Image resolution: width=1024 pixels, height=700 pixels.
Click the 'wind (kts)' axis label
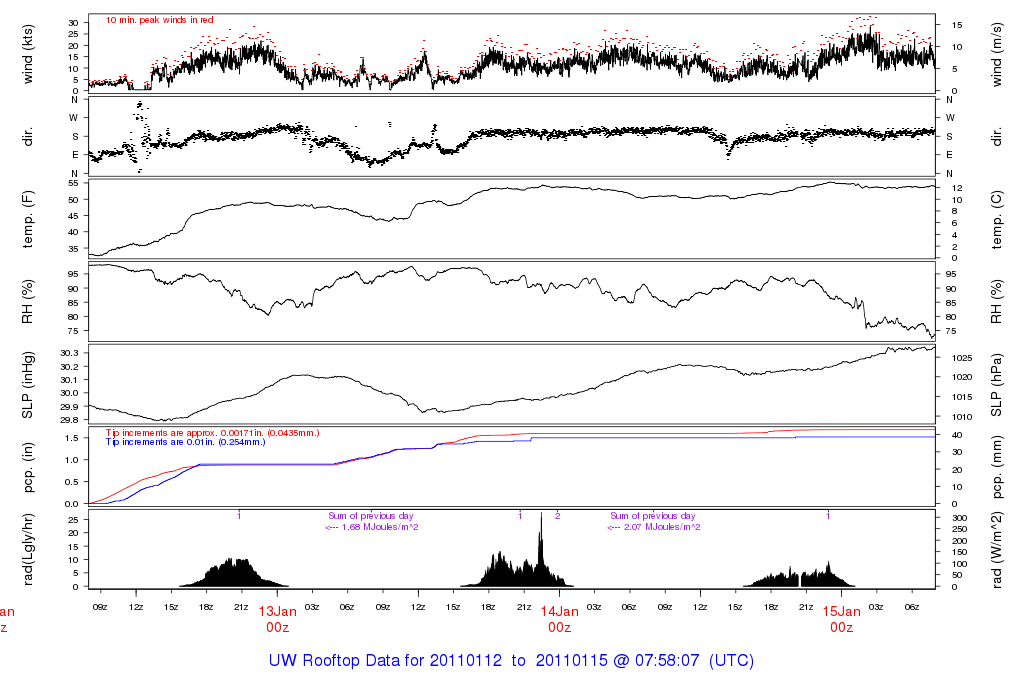[x=27, y=54]
